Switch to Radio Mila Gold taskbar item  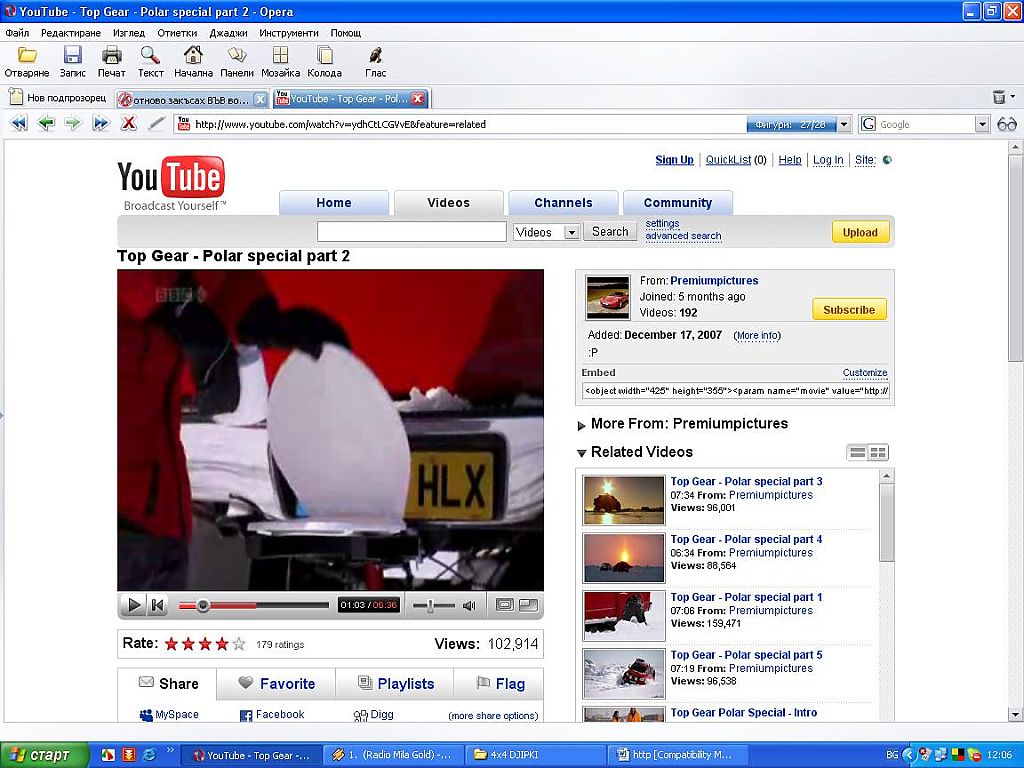[393, 755]
